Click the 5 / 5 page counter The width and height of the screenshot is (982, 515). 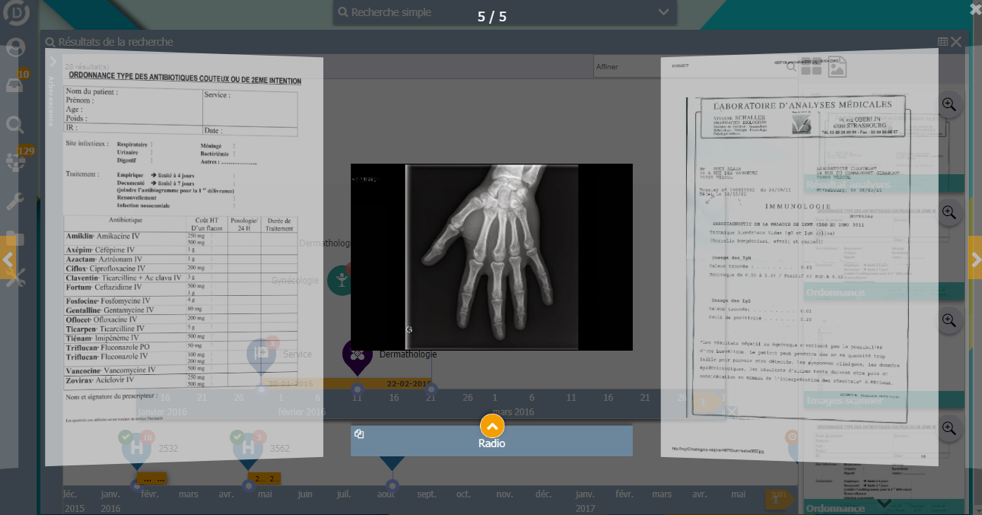[492, 17]
